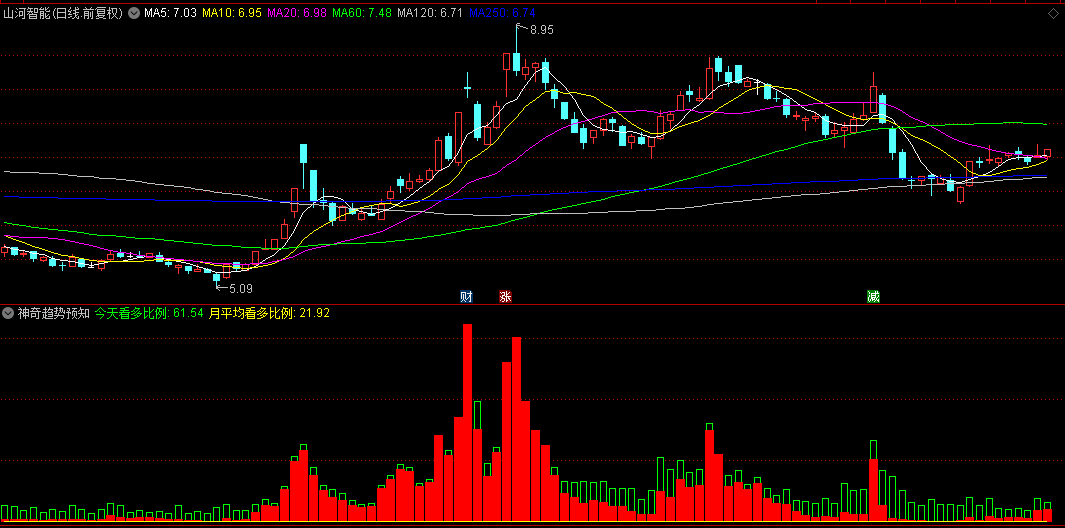Viewport: 1065px width, 528px height.
Task: Select the 山河智能(日线.前复权) chart title
Action: click(63, 13)
